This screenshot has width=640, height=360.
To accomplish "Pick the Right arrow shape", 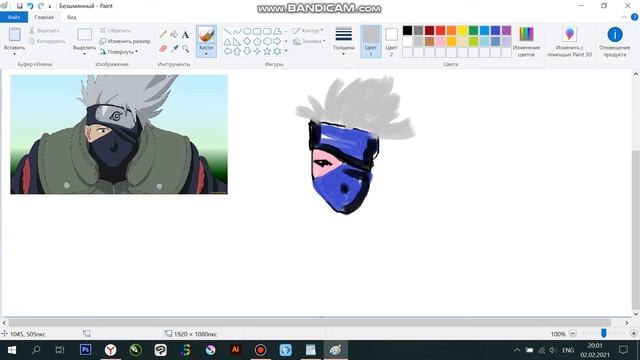I will (x=277, y=41).
